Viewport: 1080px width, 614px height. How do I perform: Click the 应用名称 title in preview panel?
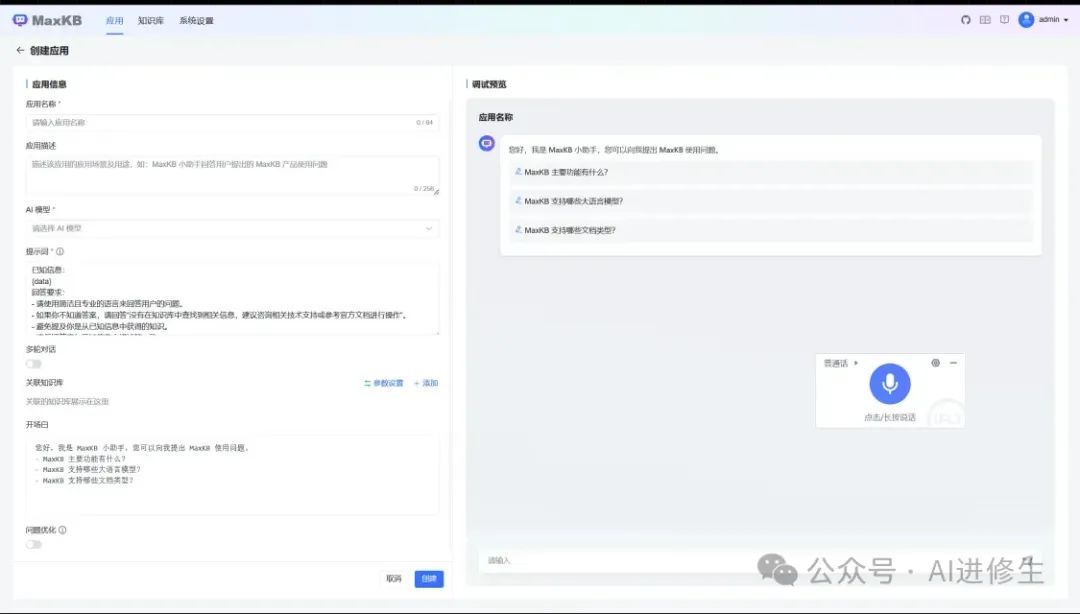tap(496, 117)
